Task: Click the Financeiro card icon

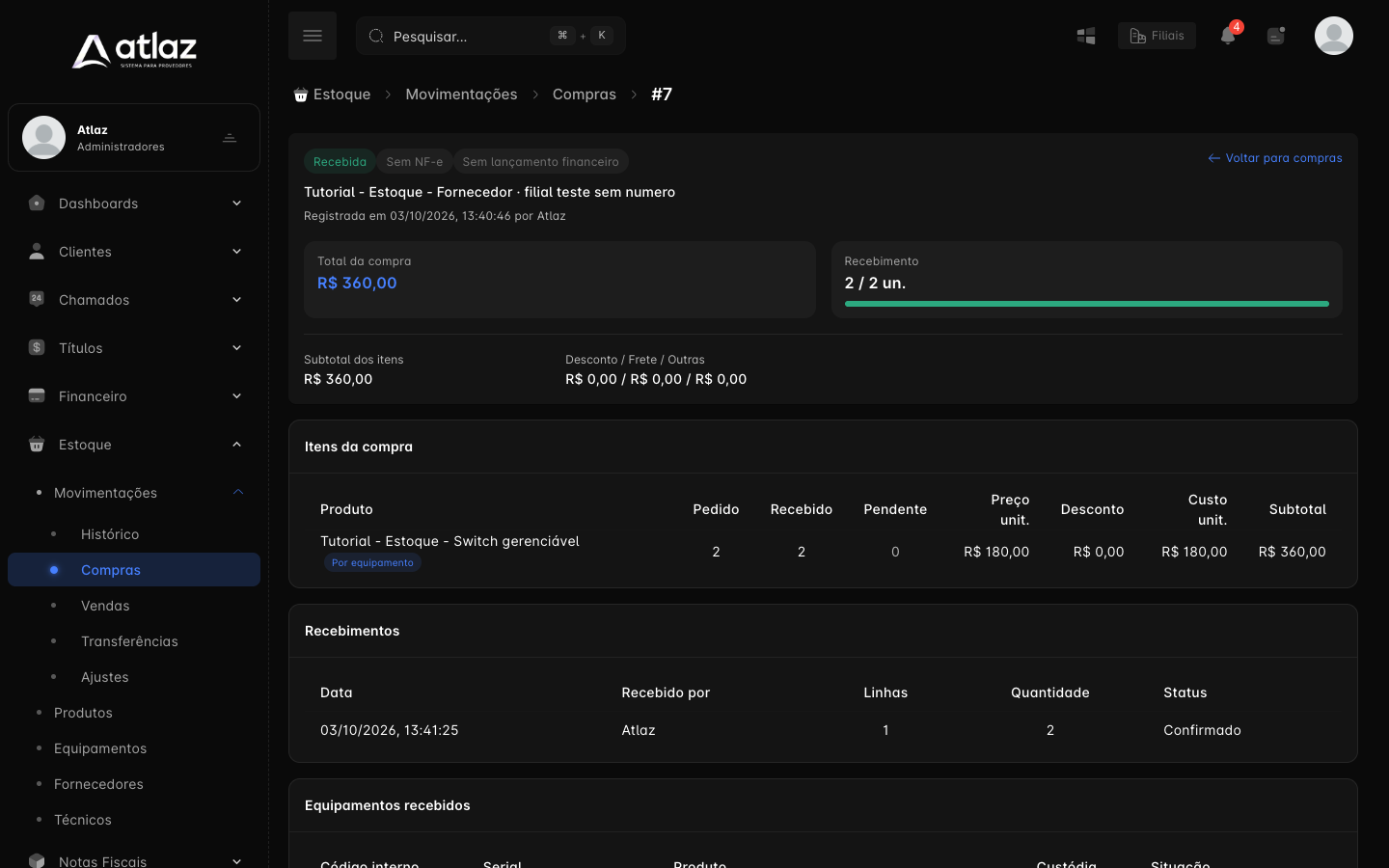Action: pyautogui.click(x=37, y=395)
